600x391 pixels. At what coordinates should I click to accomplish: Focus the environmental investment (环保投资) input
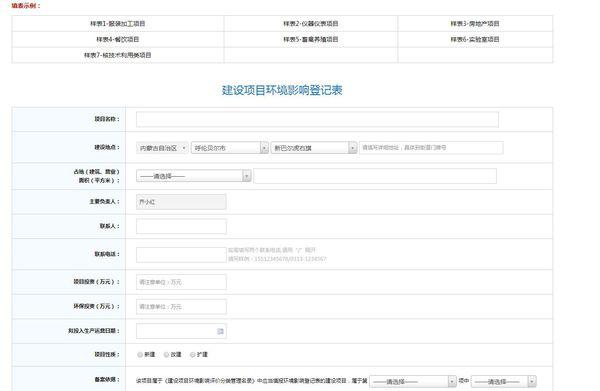pos(181,307)
